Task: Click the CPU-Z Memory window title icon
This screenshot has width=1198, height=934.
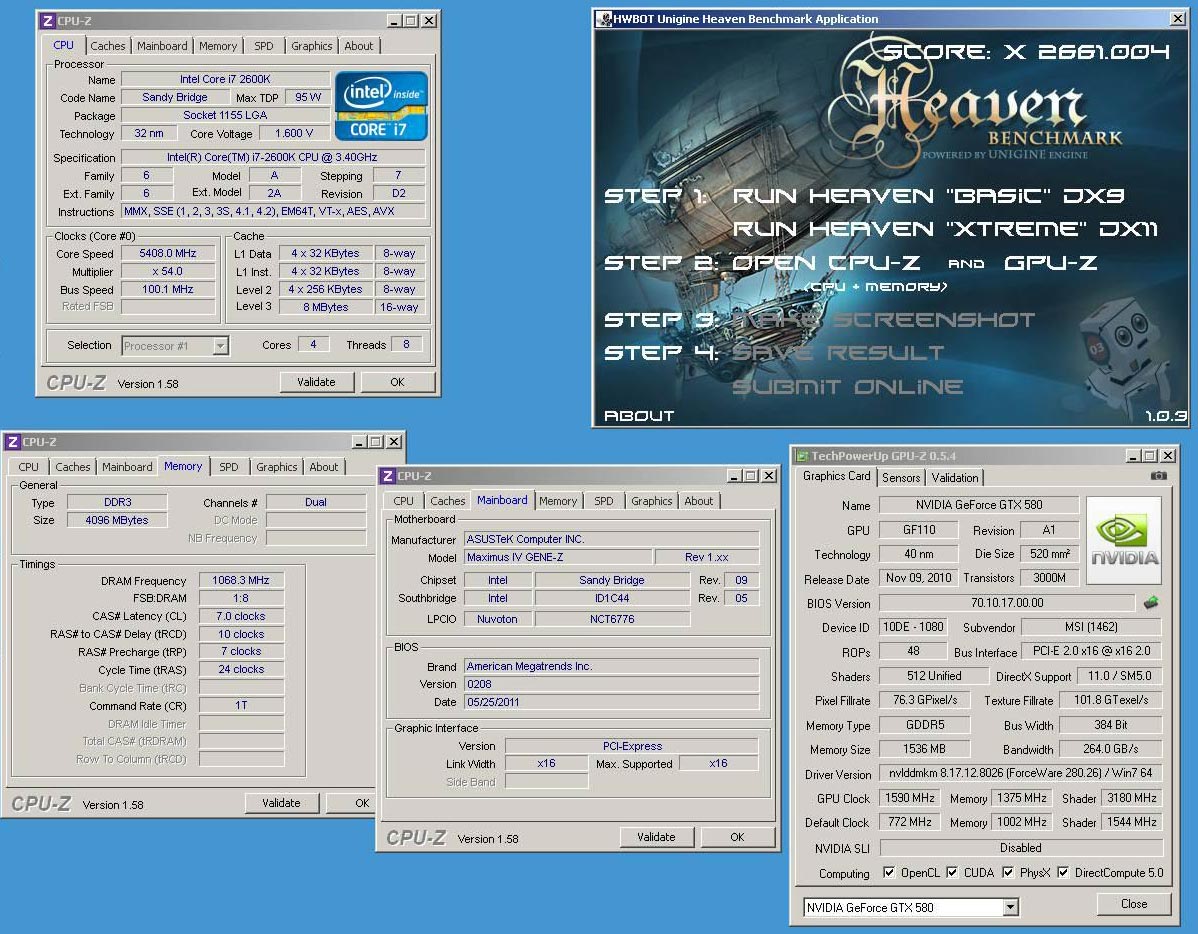Action: (12, 442)
